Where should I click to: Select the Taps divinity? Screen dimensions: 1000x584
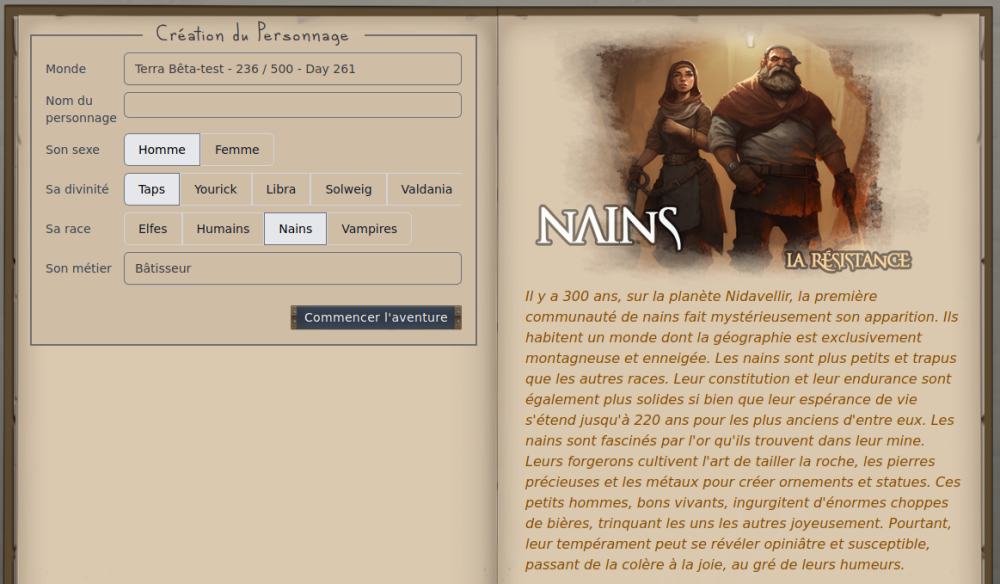[152, 189]
